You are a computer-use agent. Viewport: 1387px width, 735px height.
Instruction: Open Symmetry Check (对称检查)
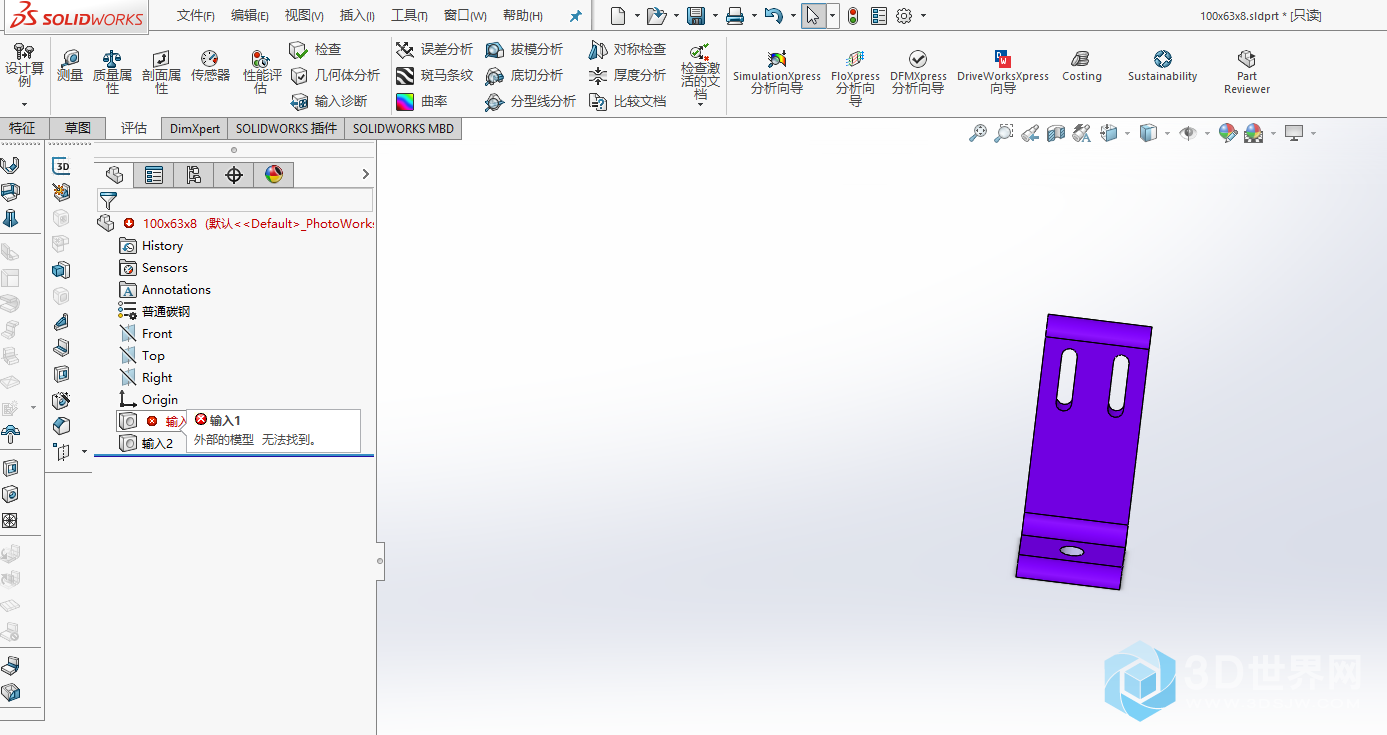pos(627,49)
